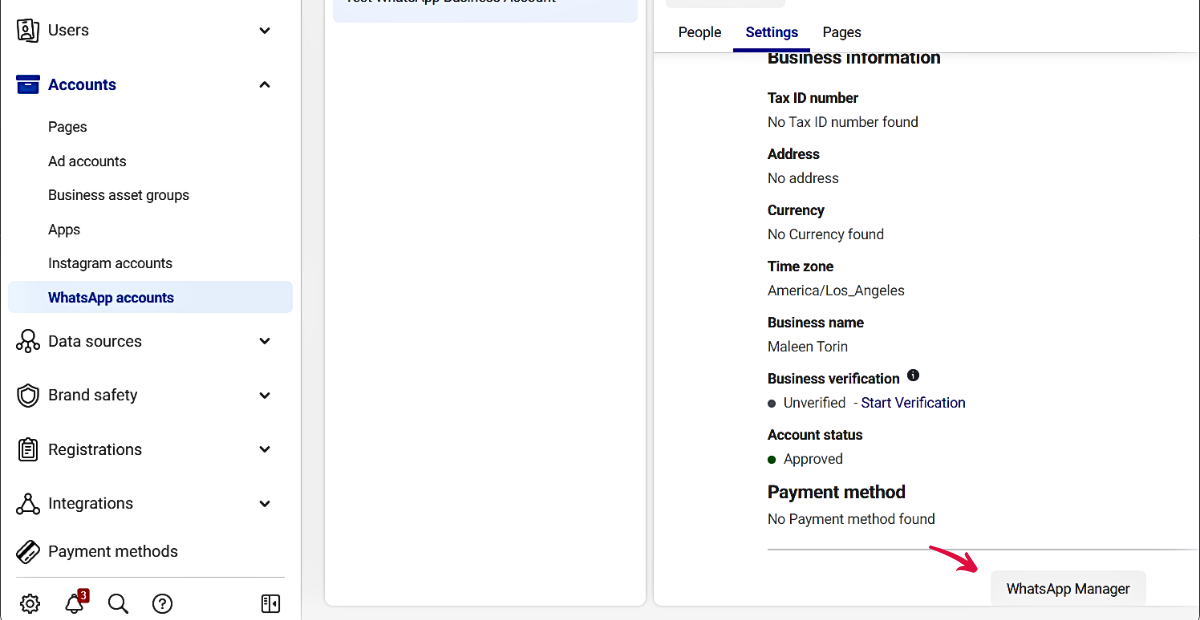The height and width of the screenshot is (620, 1200).
Task: Click the Registrations label
Action: 95,449
